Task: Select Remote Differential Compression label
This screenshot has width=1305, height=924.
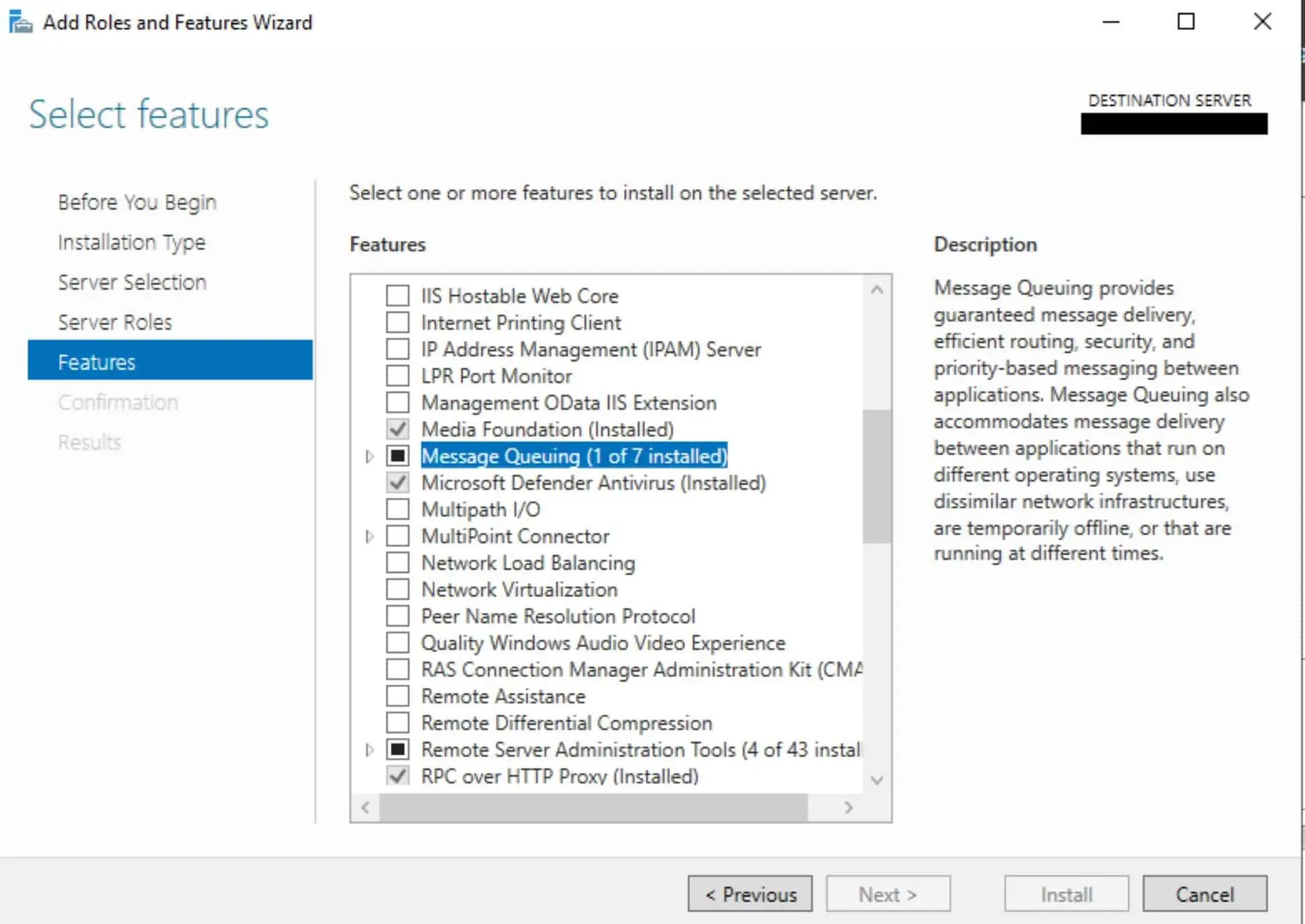Action: (566, 723)
